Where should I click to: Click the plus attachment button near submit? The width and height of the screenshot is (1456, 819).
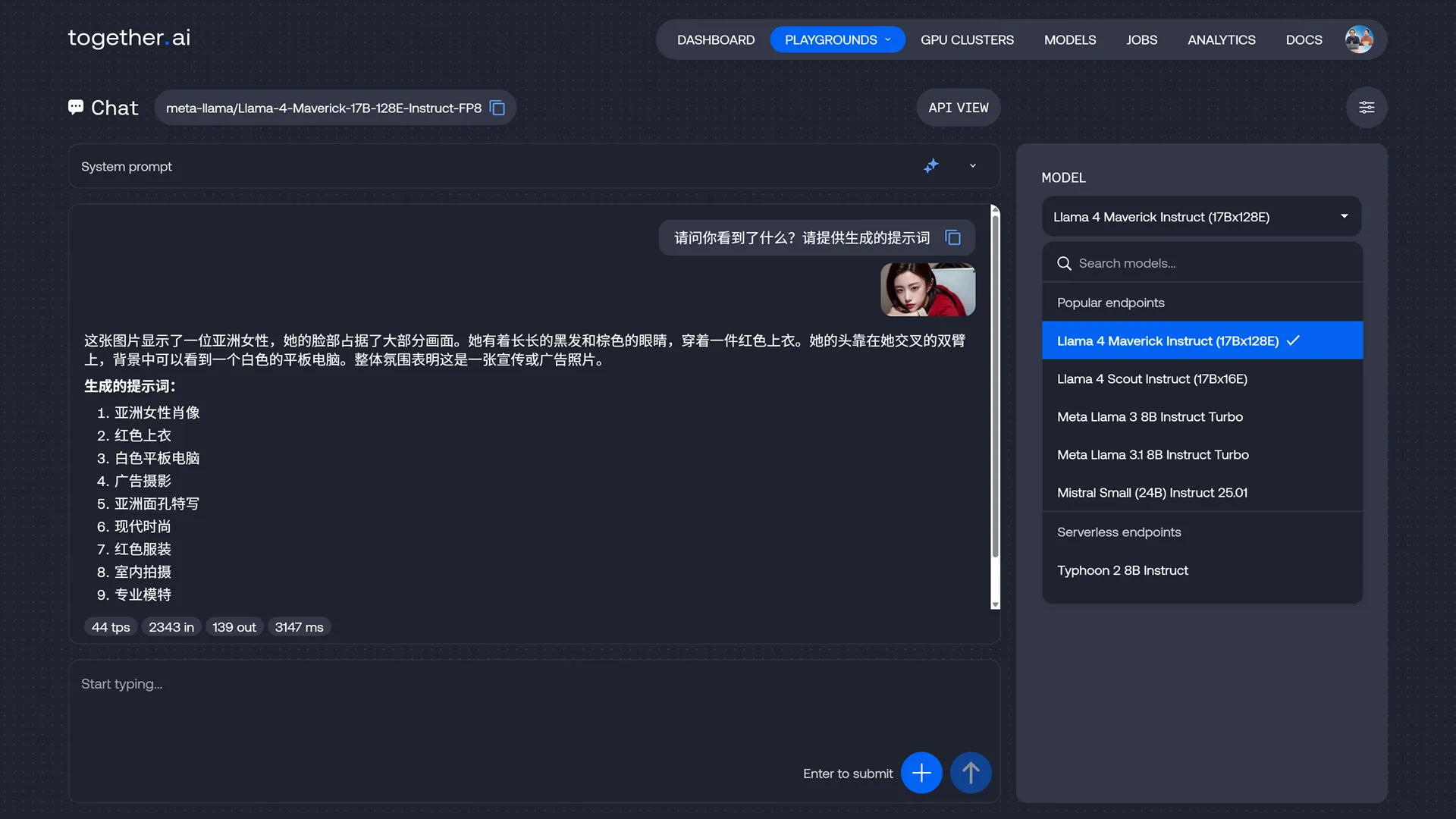[x=921, y=773]
